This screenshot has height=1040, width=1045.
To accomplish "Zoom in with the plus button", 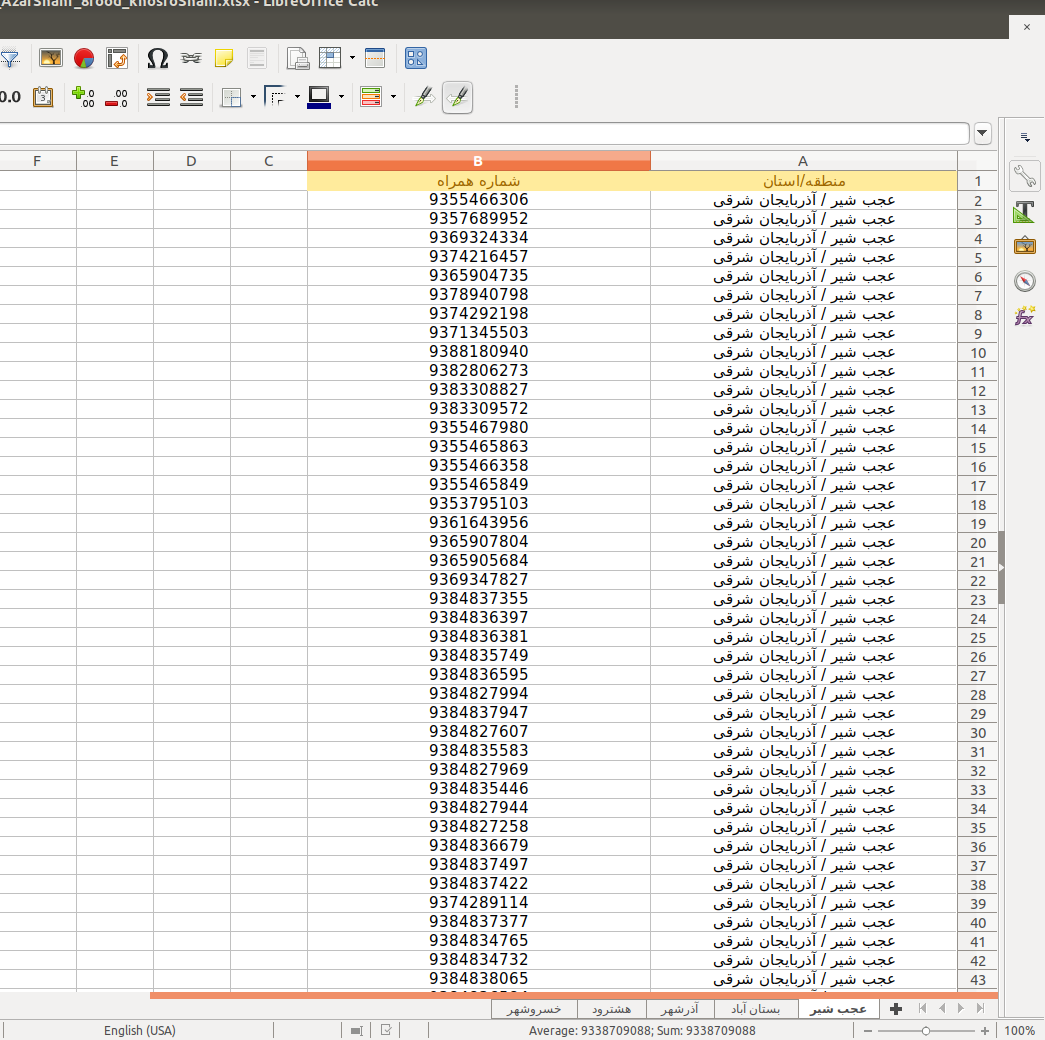I will coord(984,1031).
